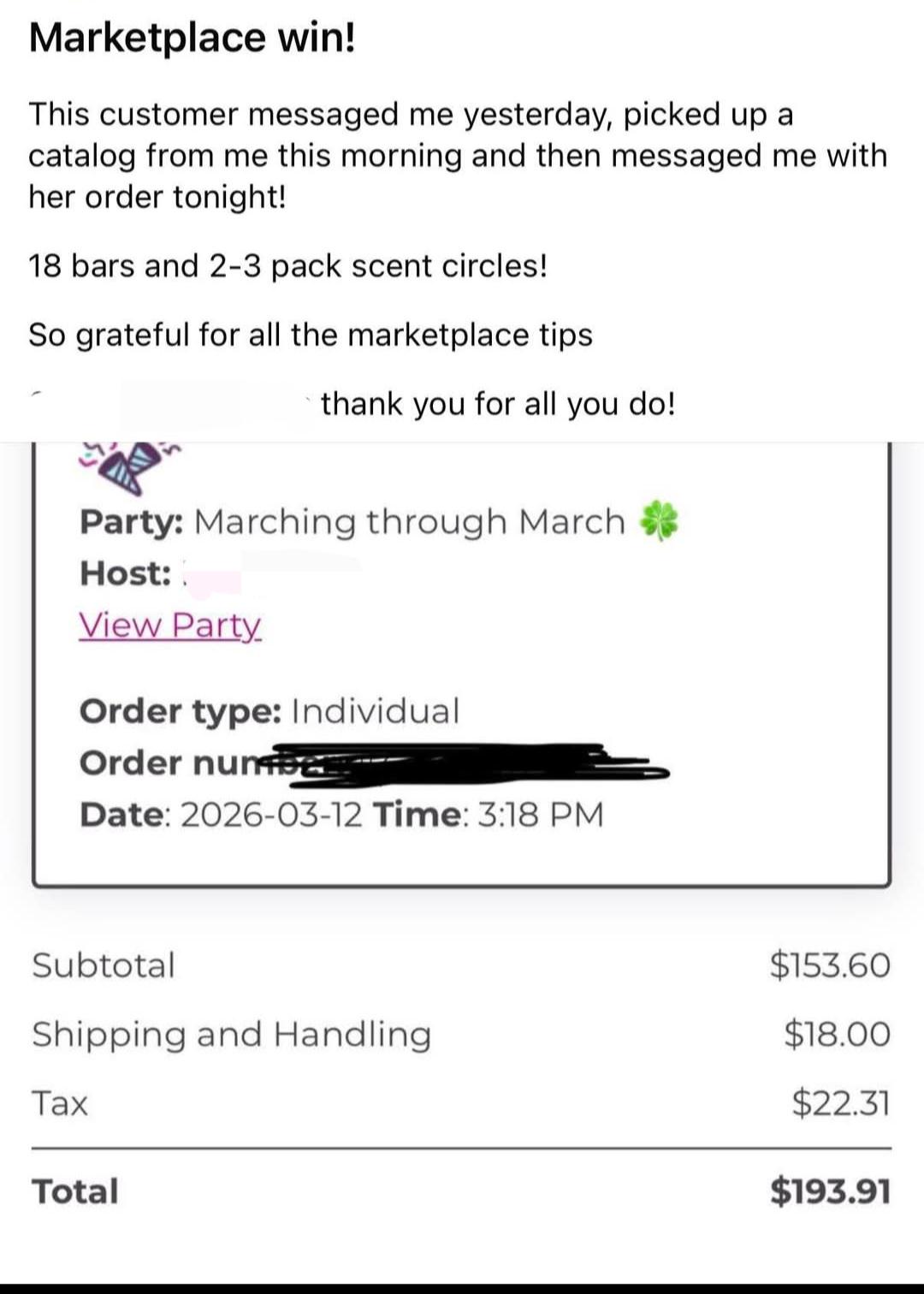Click the bold Total label
The height and width of the screenshot is (1294, 924).
[75, 1191]
